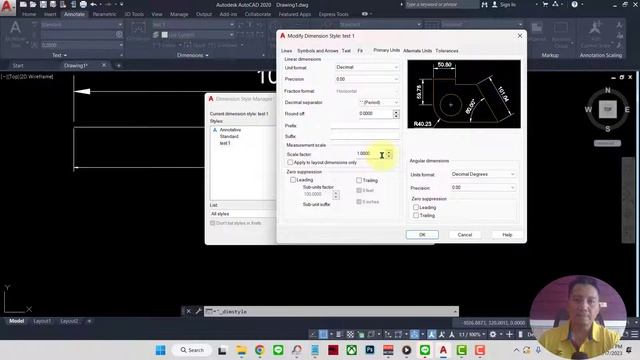This screenshot has height=360, width=640.
Task: Click the layer color swatch in ribbon
Action: (164, 35)
